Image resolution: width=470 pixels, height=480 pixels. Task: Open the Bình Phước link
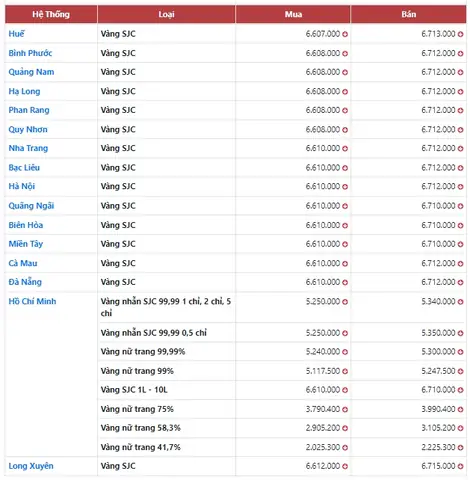pos(30,53)
